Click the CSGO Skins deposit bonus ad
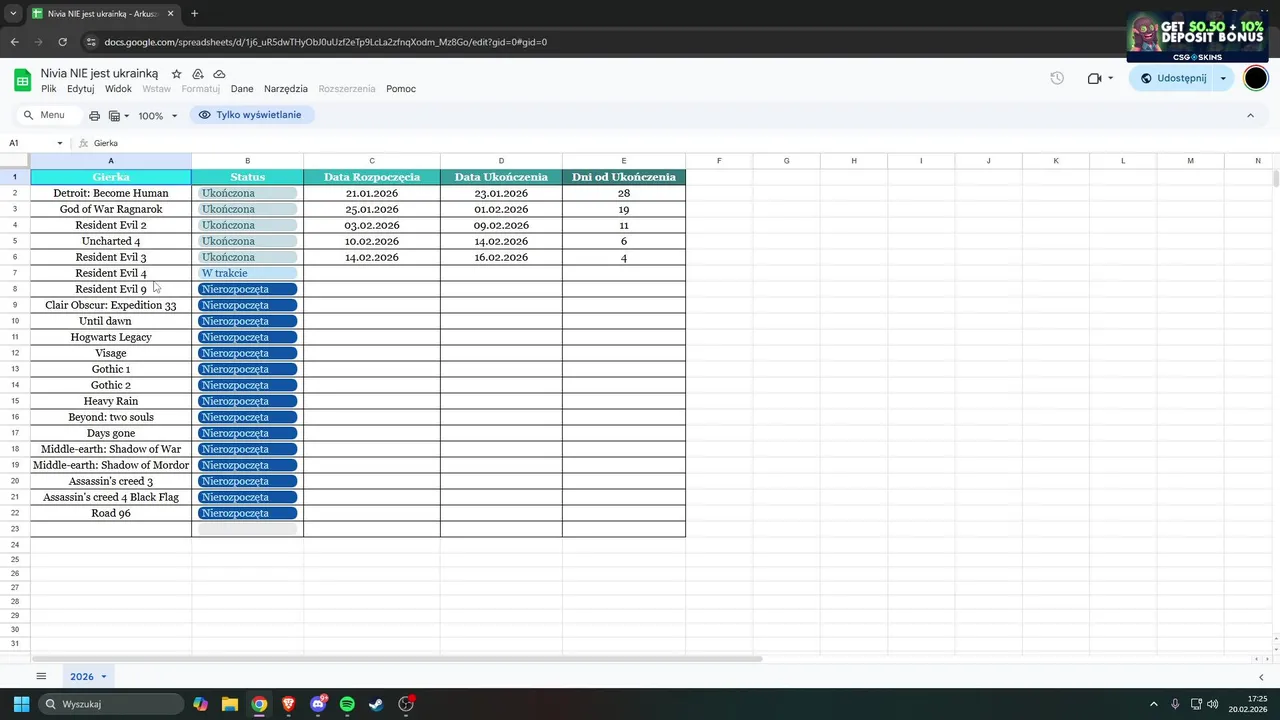 (x=1198, y=37)
